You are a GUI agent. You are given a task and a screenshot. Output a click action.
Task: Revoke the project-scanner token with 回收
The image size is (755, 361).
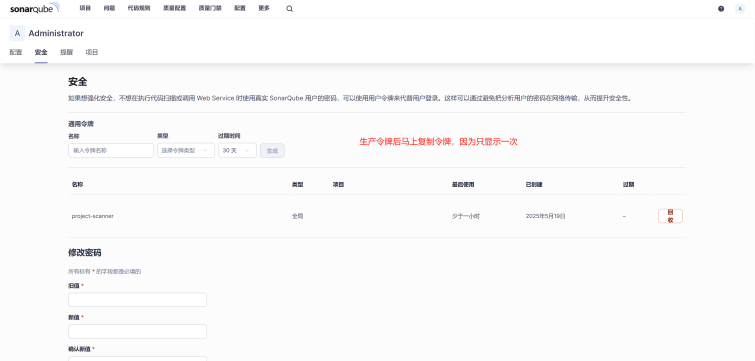pos(670,216)
